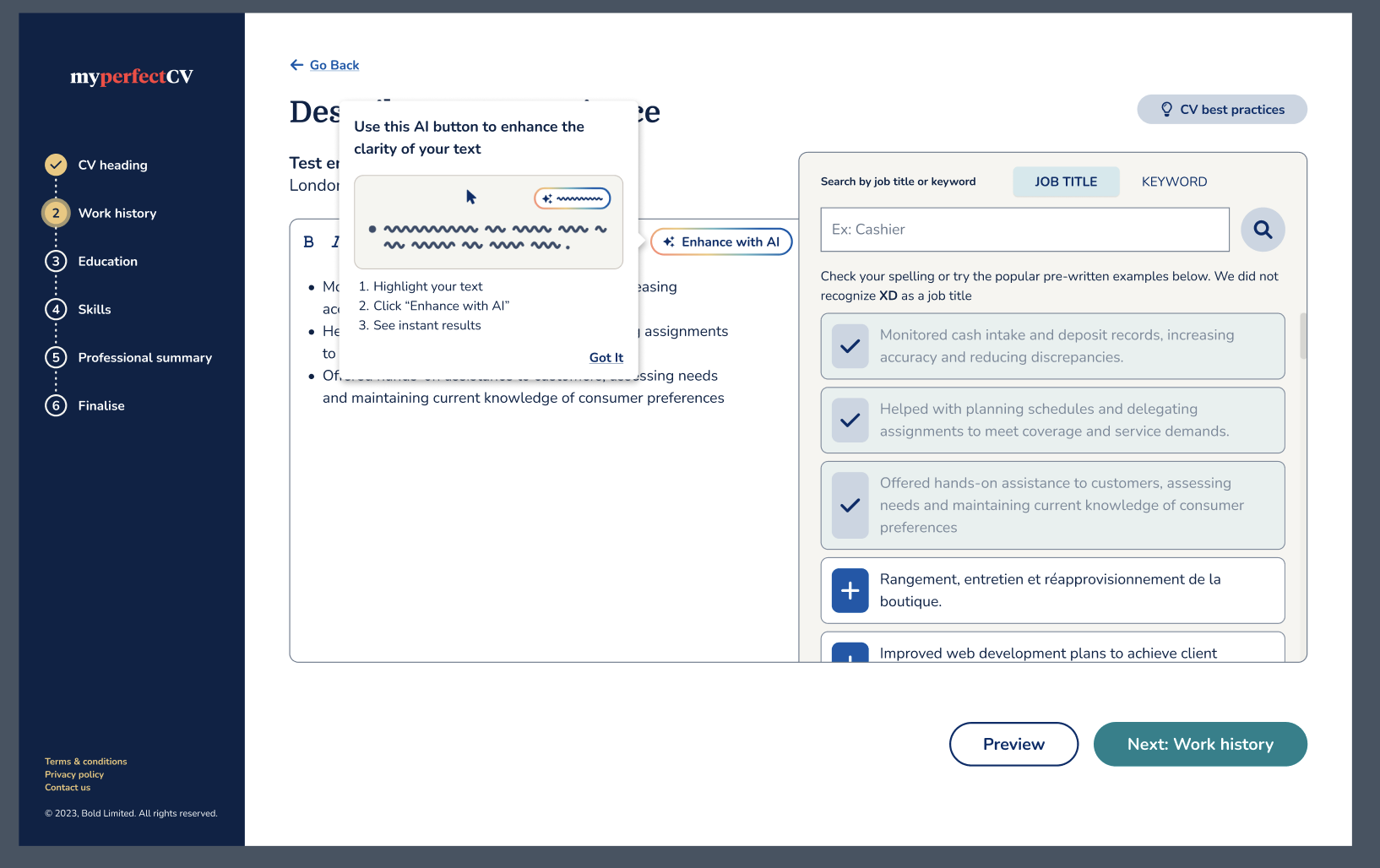Screen dimensions: 1380x868
Task: Go to Work history section label
Action: (x=117, y=214)
